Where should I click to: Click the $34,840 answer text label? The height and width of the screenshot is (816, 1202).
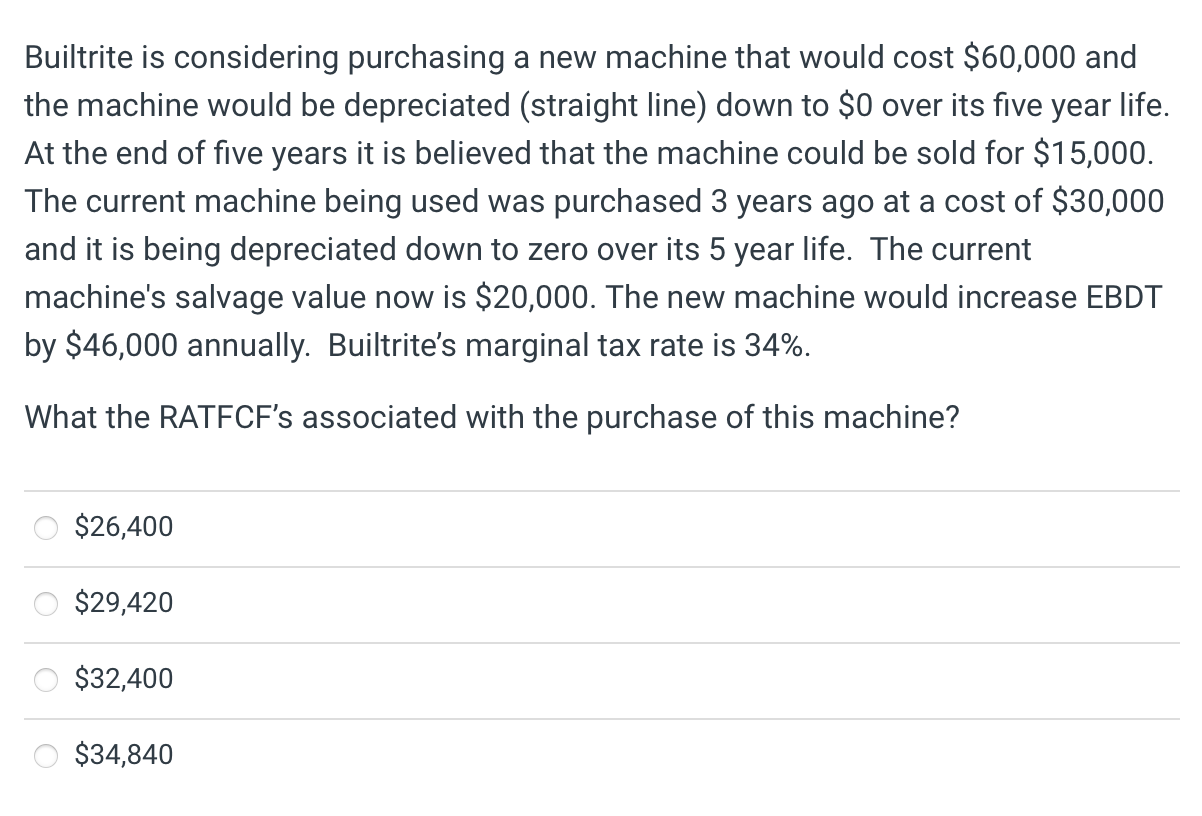(121, 754)
